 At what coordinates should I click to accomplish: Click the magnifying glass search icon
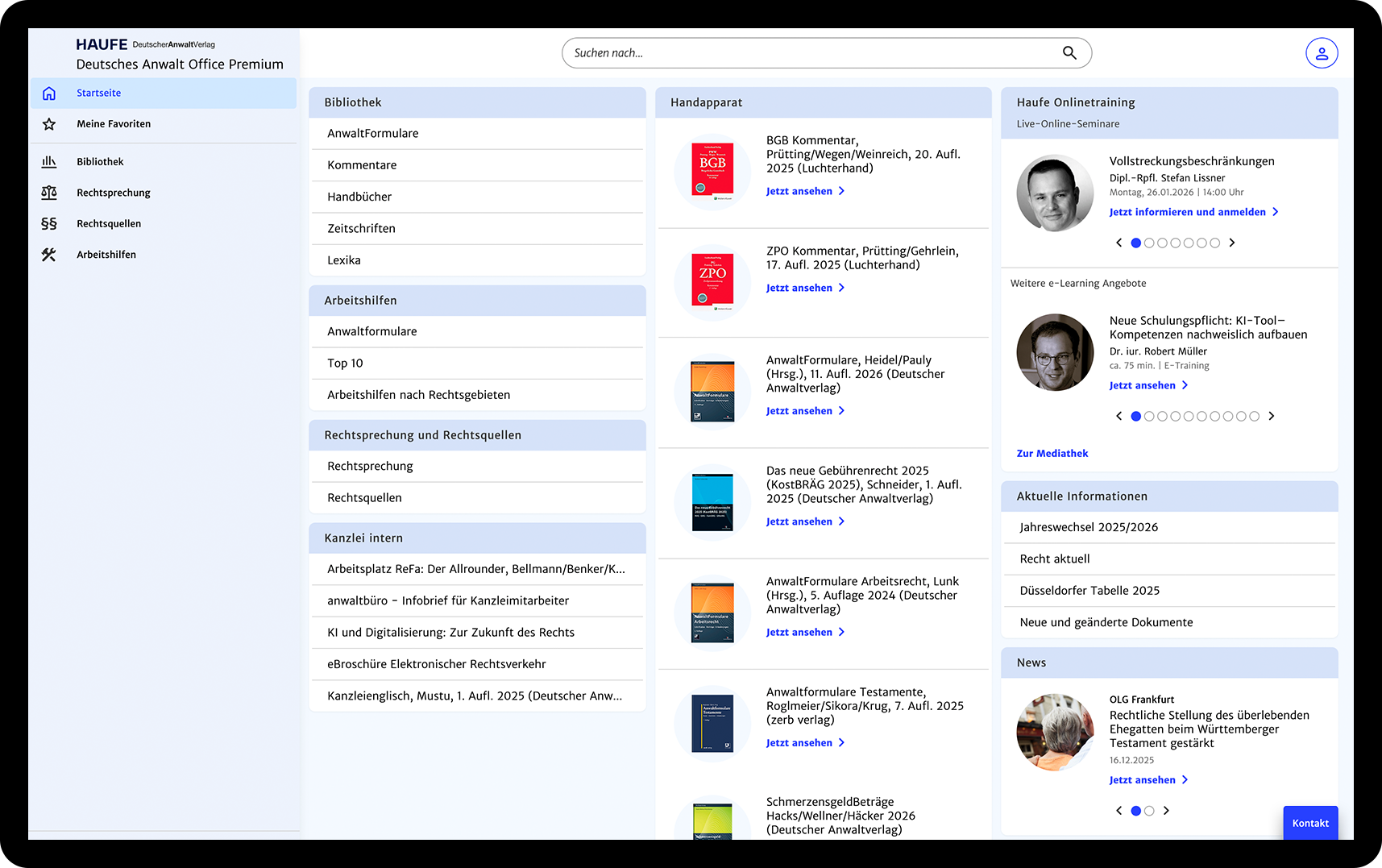pos(1069,53)
